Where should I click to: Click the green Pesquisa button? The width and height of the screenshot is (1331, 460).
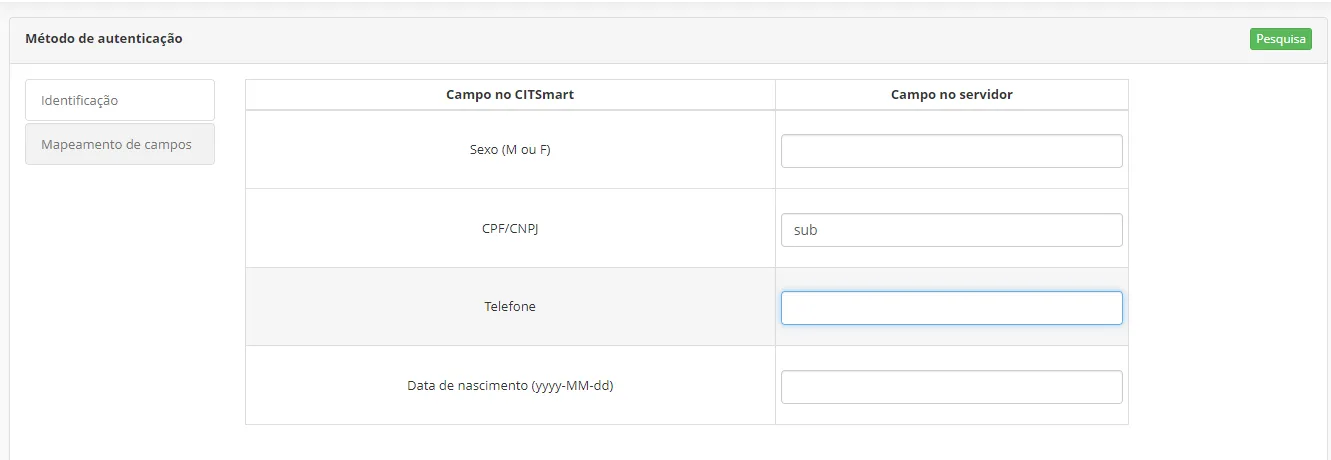click(x=1280, y=39)
